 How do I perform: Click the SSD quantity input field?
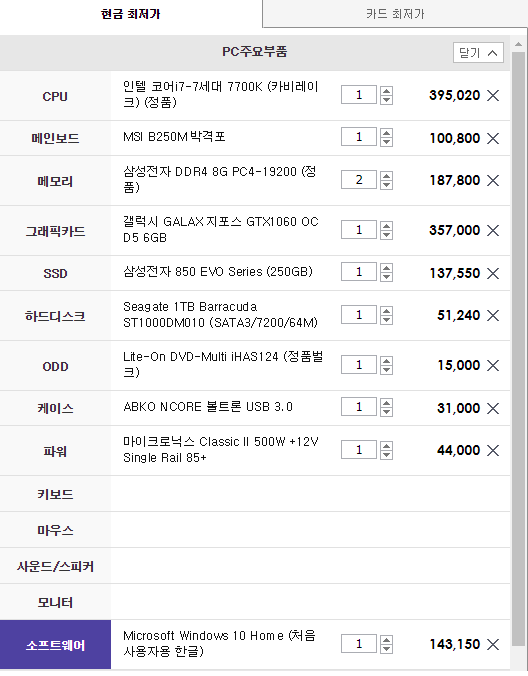click(x=359, y=272)
